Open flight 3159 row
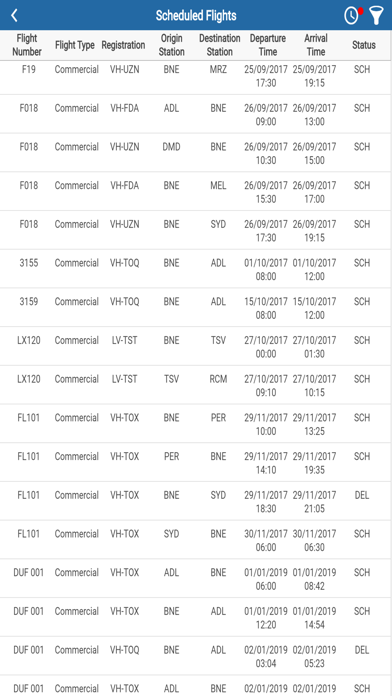 tap(196, 308)
